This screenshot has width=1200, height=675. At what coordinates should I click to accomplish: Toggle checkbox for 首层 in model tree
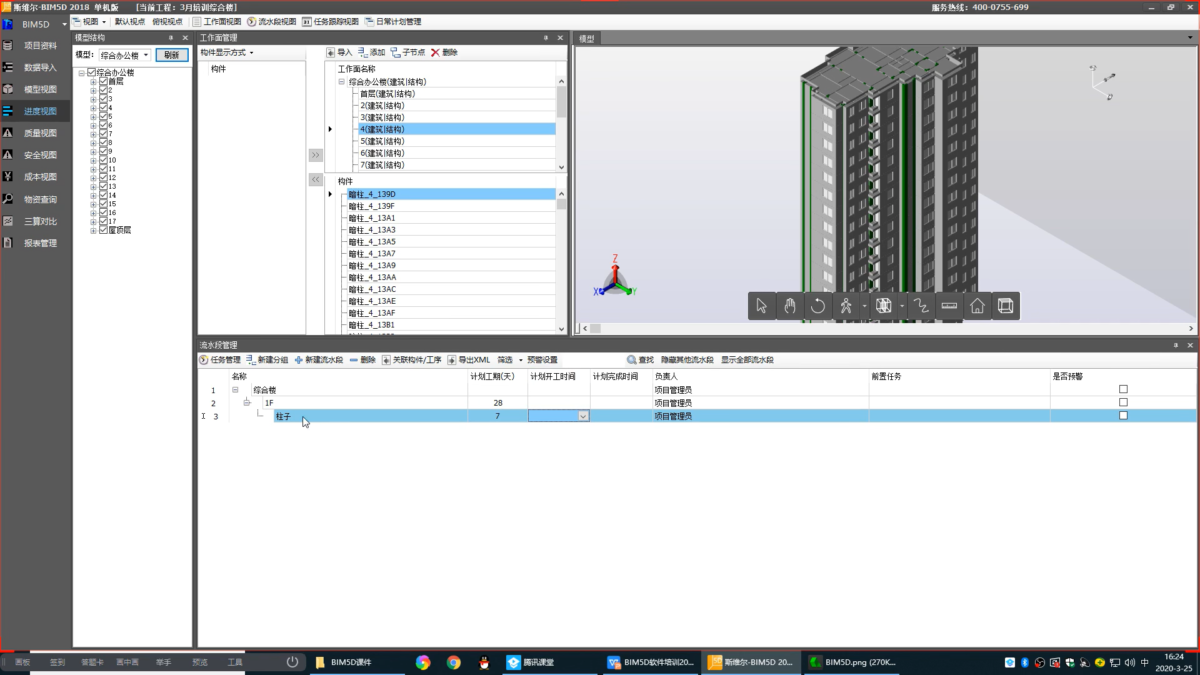[x=103, y=82]
